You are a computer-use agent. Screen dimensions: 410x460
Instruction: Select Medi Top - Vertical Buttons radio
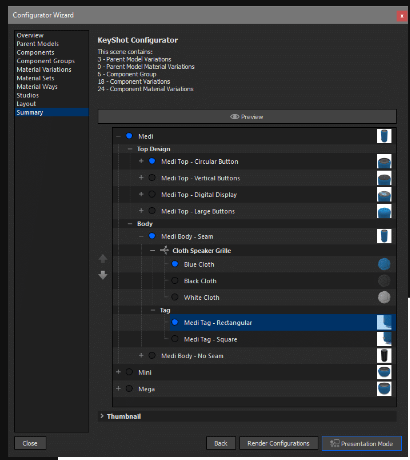[x=152, y=178]
